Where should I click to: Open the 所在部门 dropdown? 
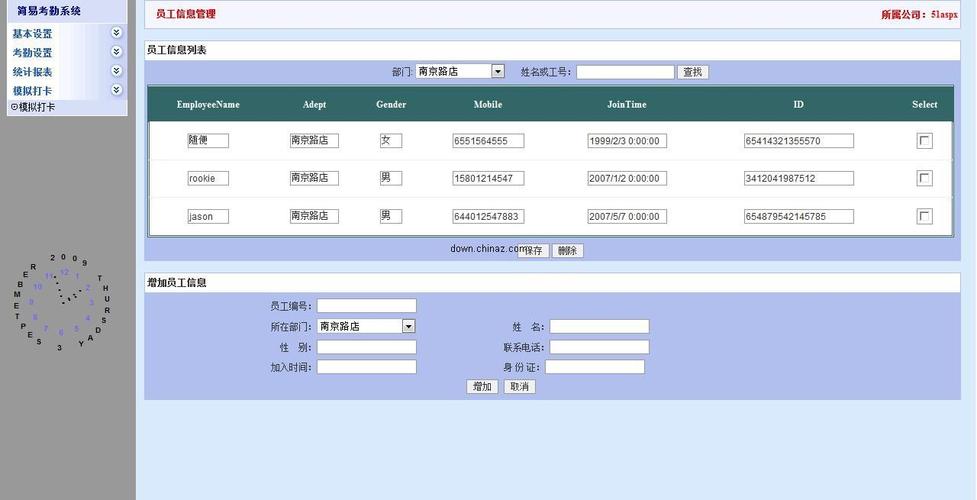366,326
